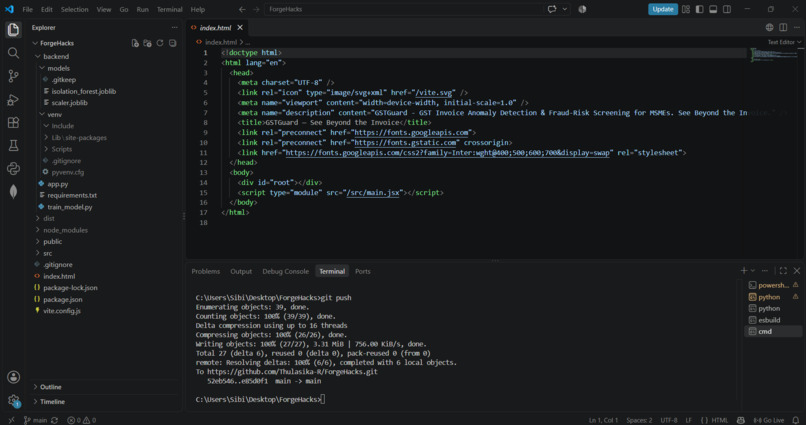Maximize the terminal panel size
Screen dimensions: 806x425
(x=783, y=271)
